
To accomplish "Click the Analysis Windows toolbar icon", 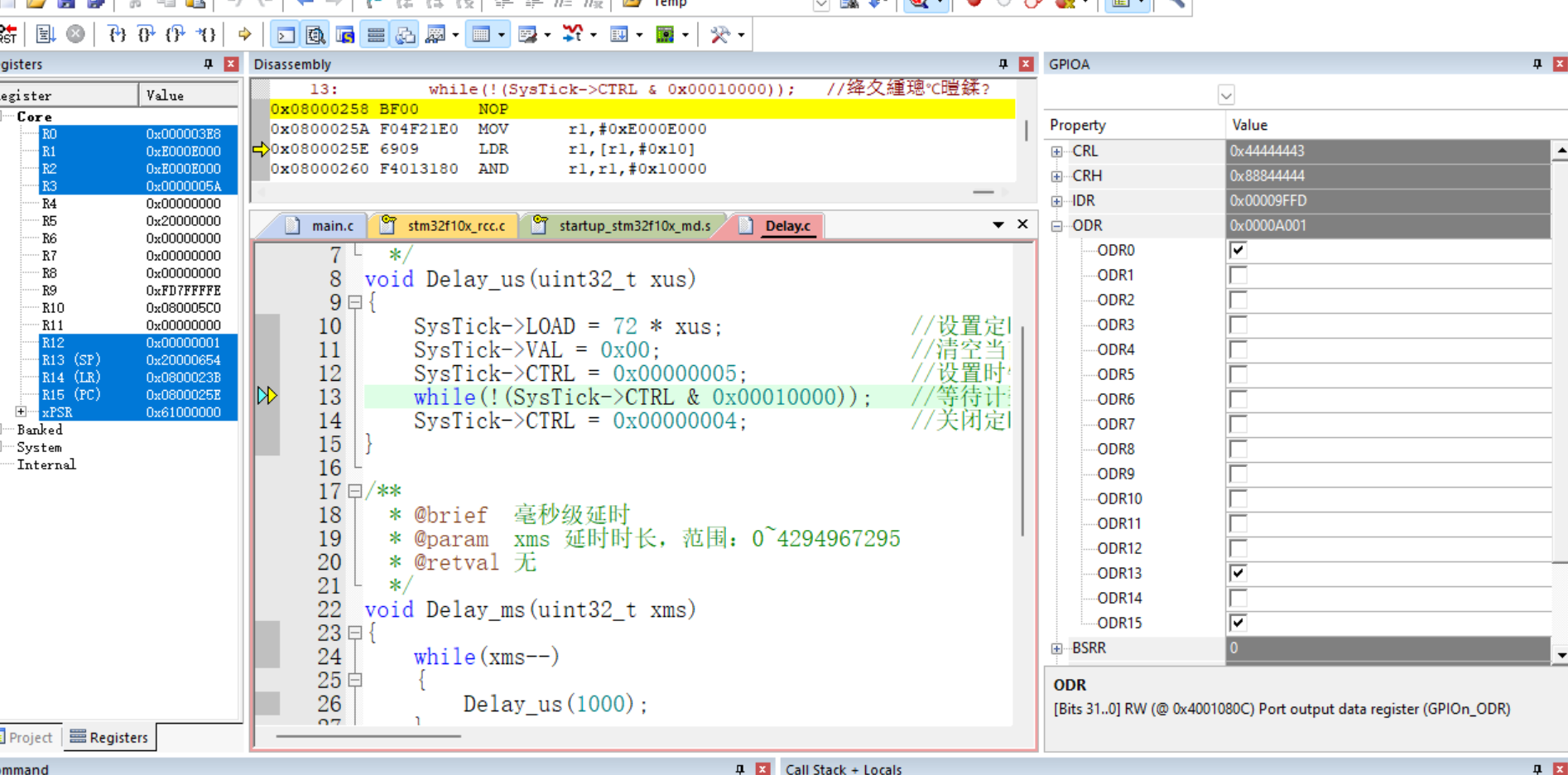I will pos(573,35).
